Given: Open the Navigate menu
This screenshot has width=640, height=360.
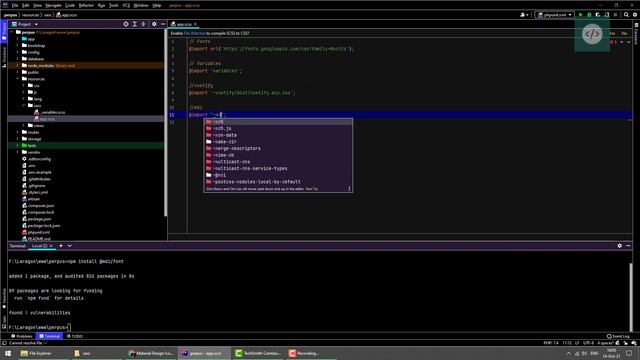Looking at the screenshot, I should pos(53,5).
